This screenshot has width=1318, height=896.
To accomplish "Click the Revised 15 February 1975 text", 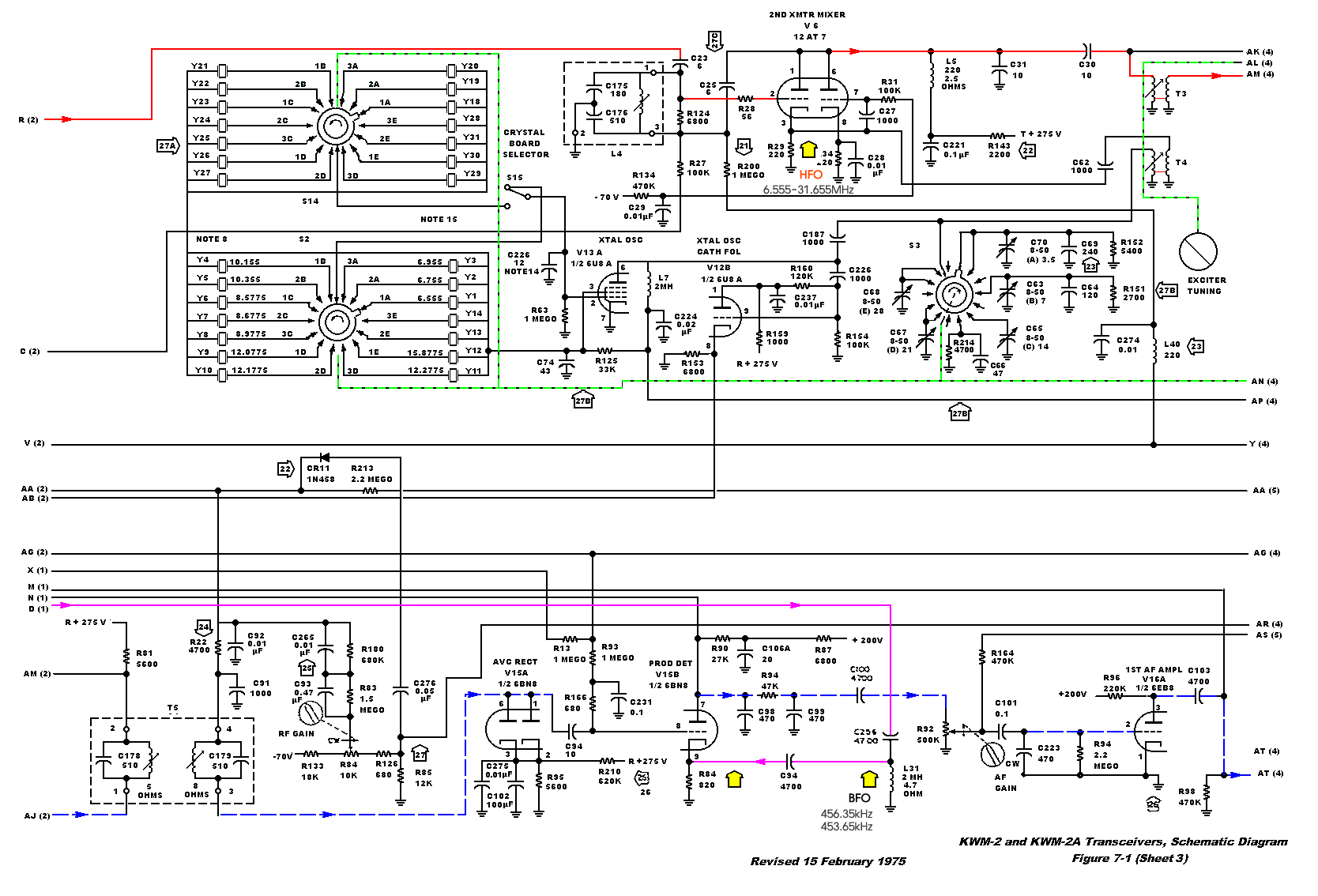I will click(x=828, y=861).
